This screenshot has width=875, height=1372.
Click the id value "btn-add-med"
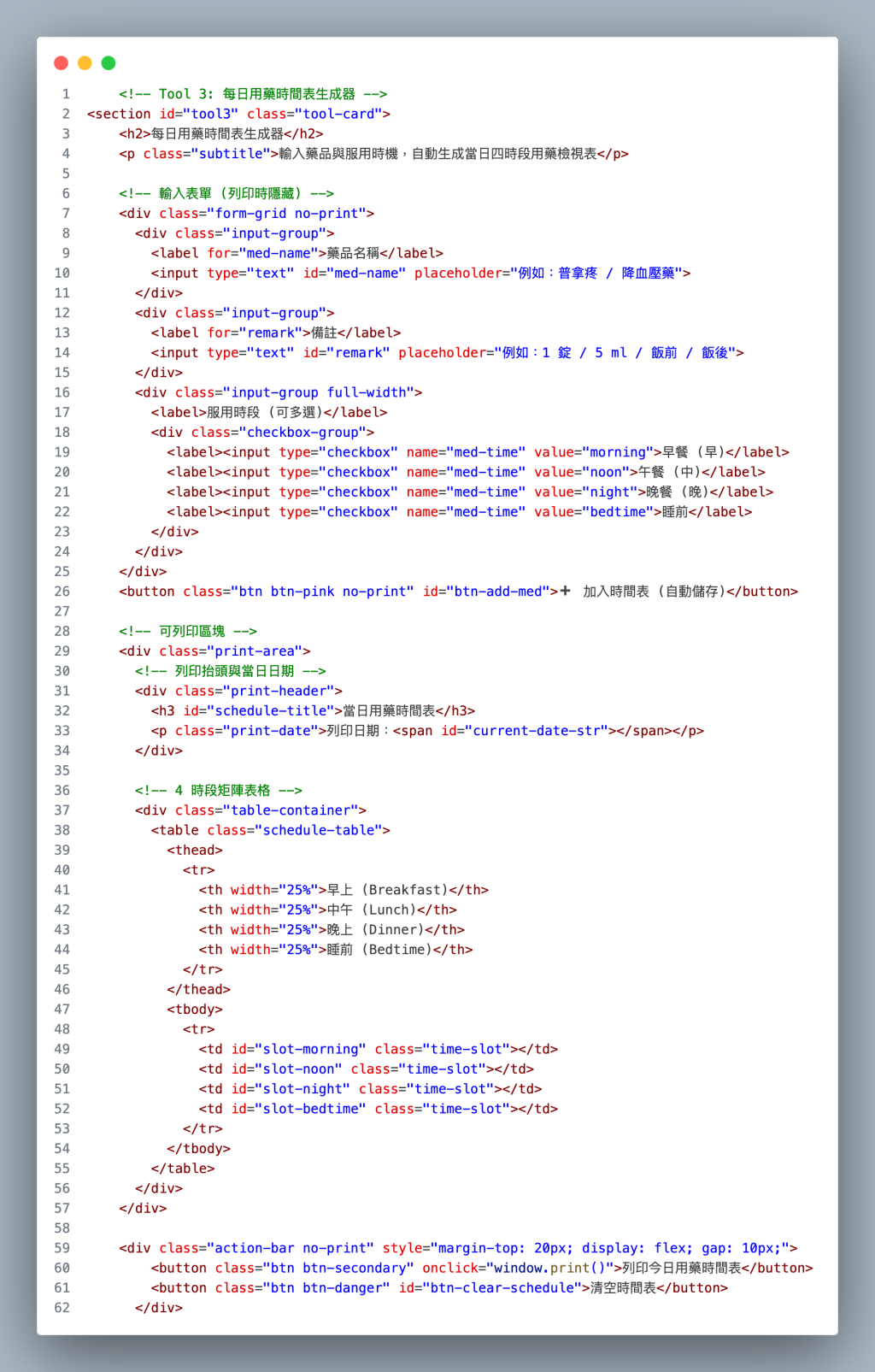[498, 592]
